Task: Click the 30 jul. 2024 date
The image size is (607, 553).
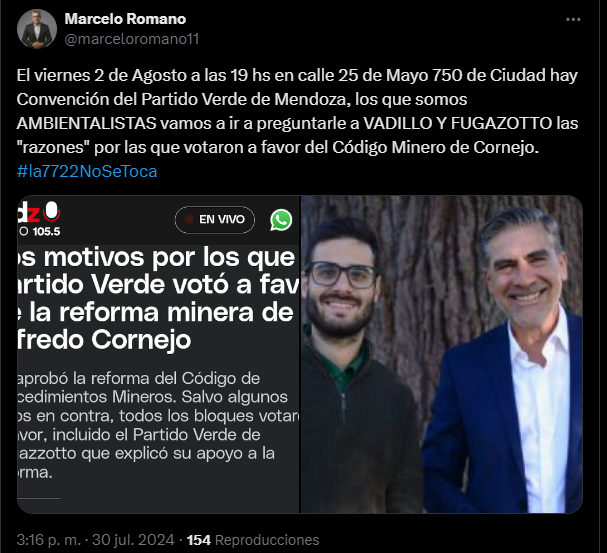Action: (x=133, y=540)
